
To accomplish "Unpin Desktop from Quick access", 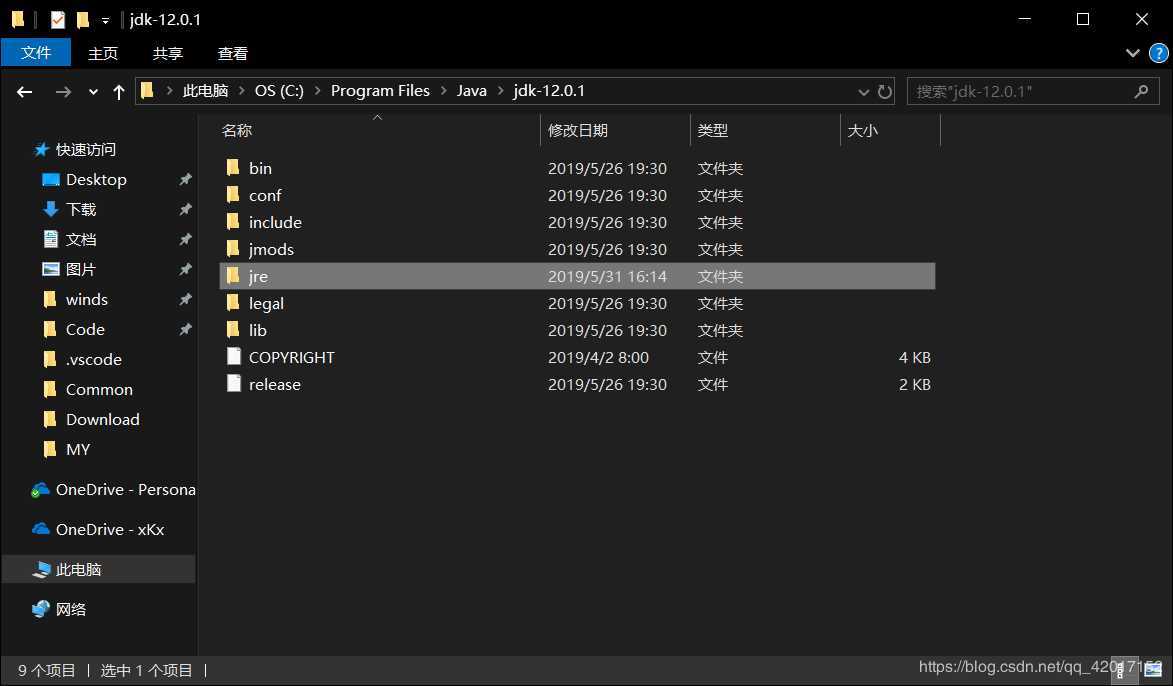I will 185,180.
